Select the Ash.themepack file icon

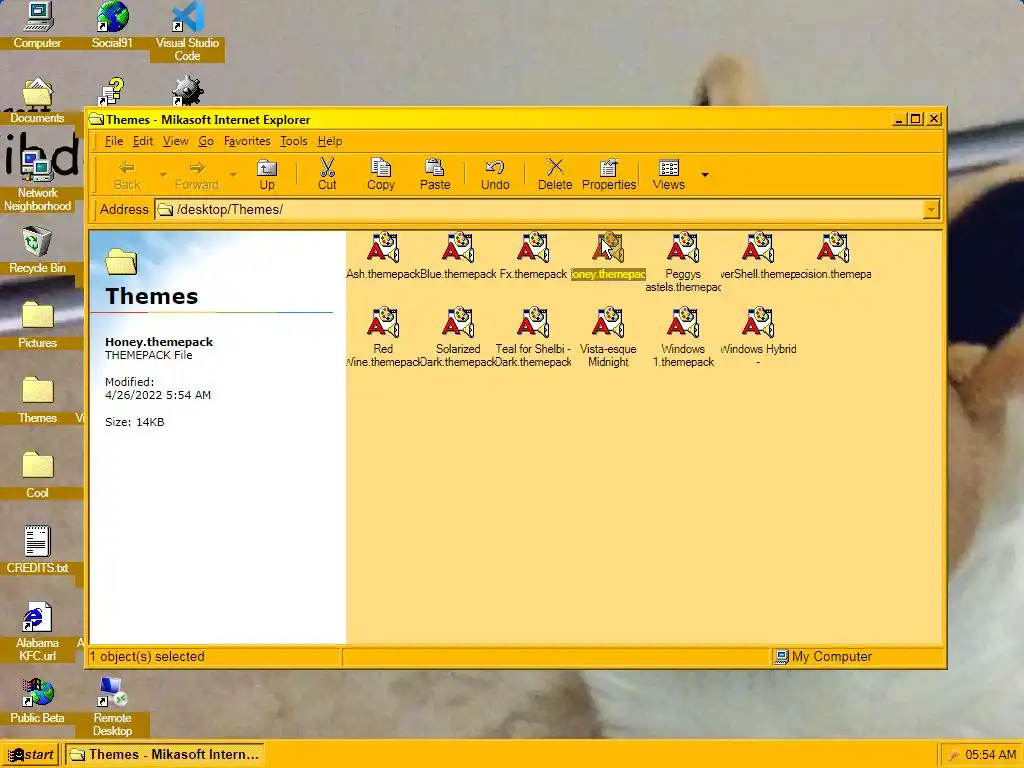tap(383, 248)
